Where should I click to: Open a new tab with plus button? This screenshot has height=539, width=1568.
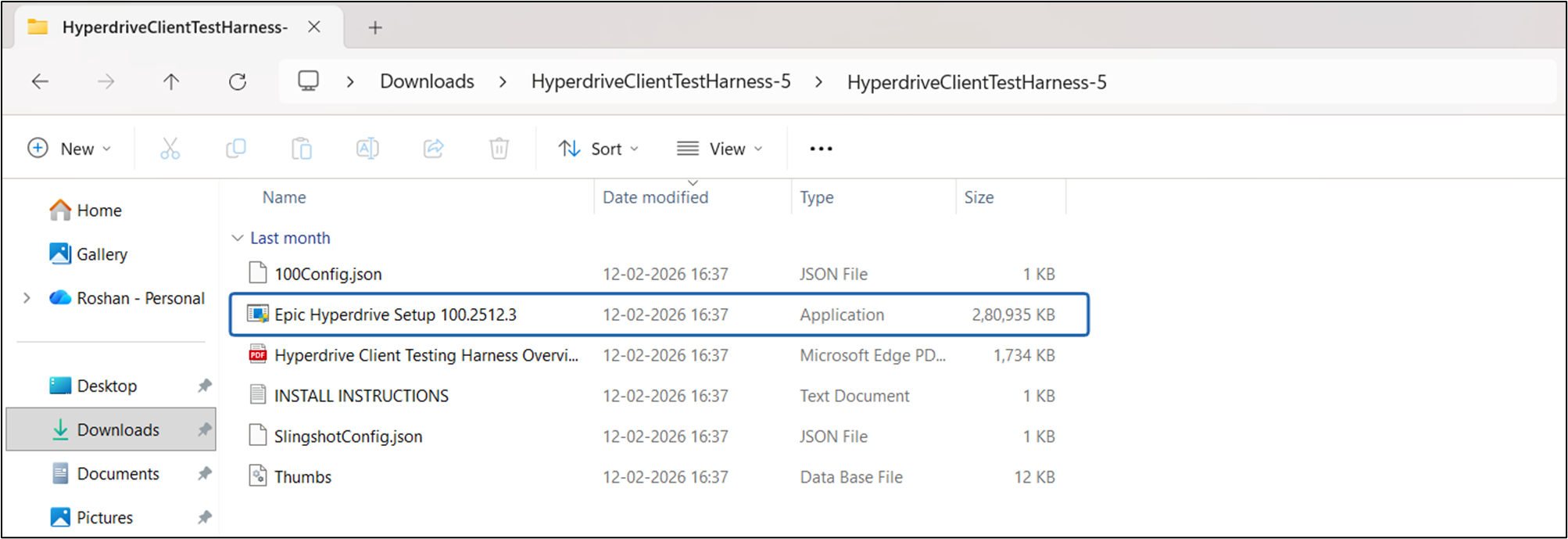point(375,27)
